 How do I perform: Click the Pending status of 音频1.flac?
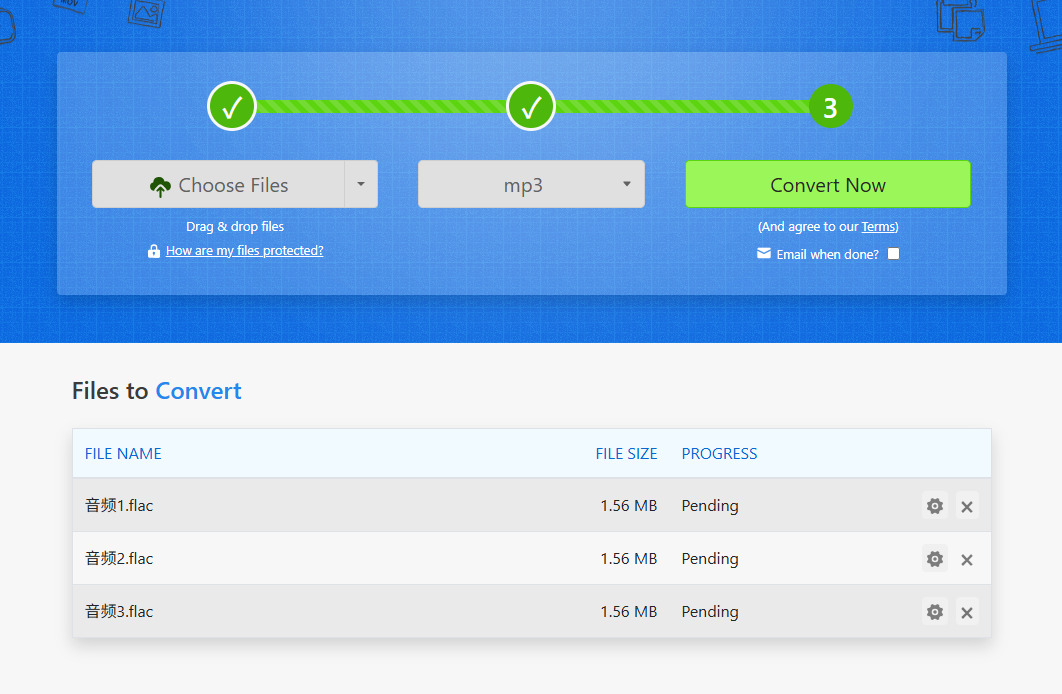click(x=710, y=506)
